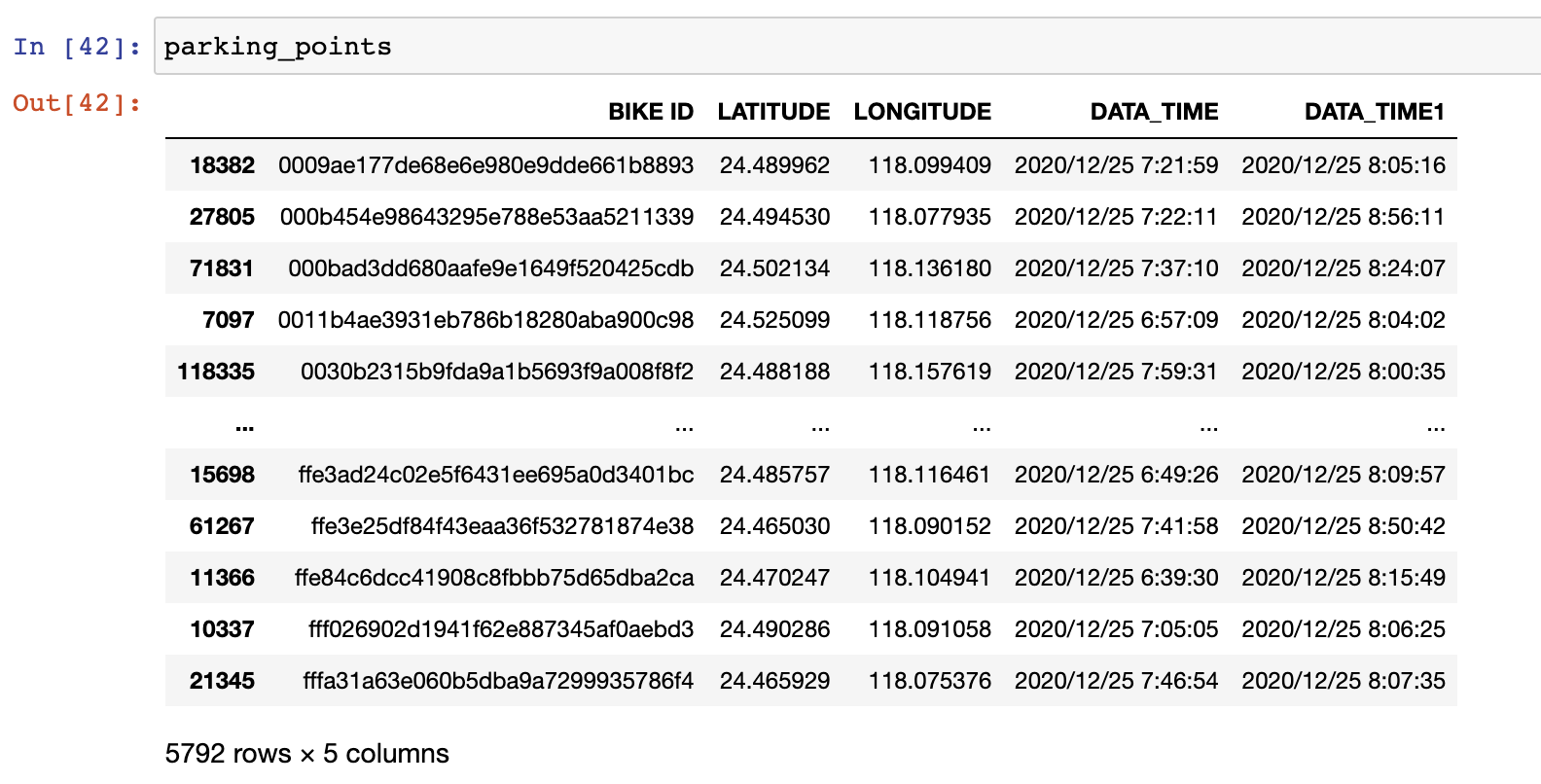Click longitude value 118.118756

tap(929, 320)
